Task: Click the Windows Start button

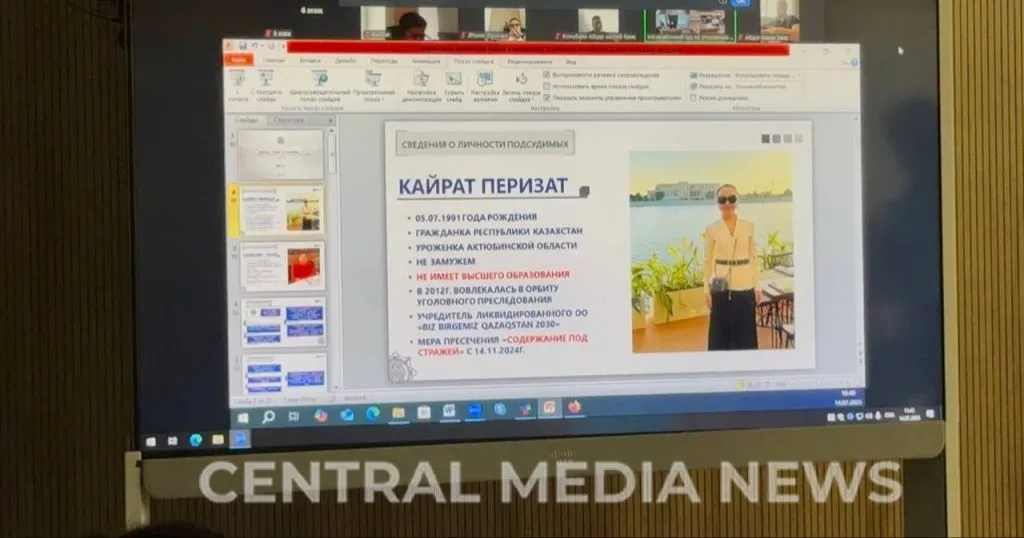Action: click(241, 415)
